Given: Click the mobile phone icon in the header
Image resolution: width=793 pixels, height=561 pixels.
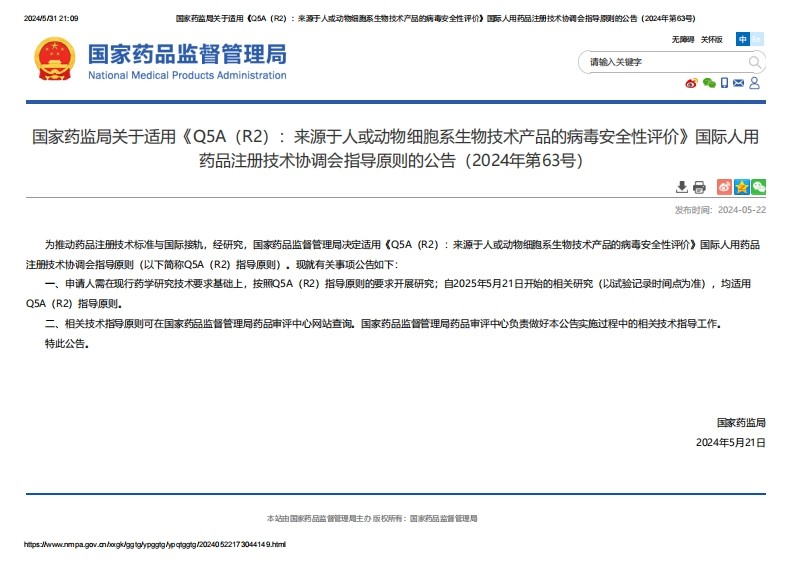Looking at the screenshot, I should point(724,83).
